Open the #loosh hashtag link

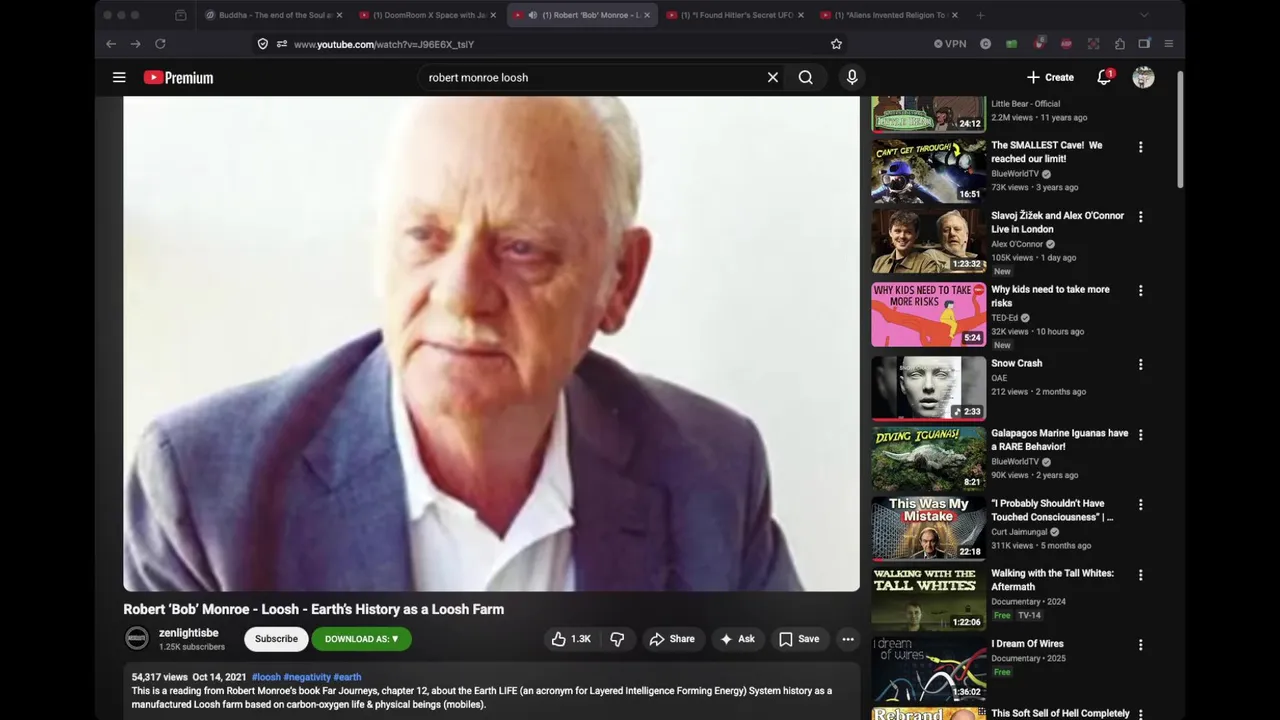266,677
